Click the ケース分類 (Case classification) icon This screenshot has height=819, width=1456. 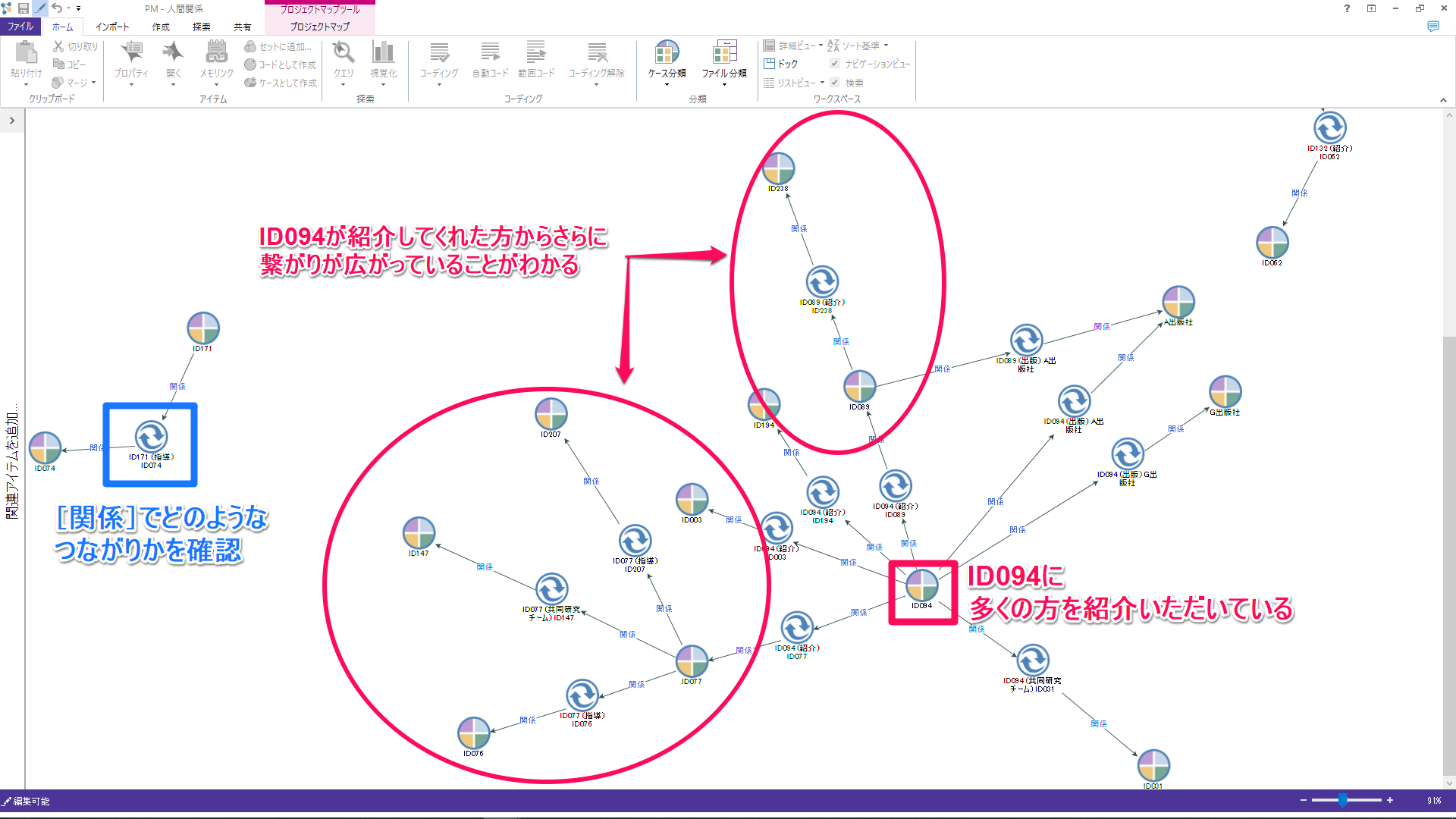[667, 54]
